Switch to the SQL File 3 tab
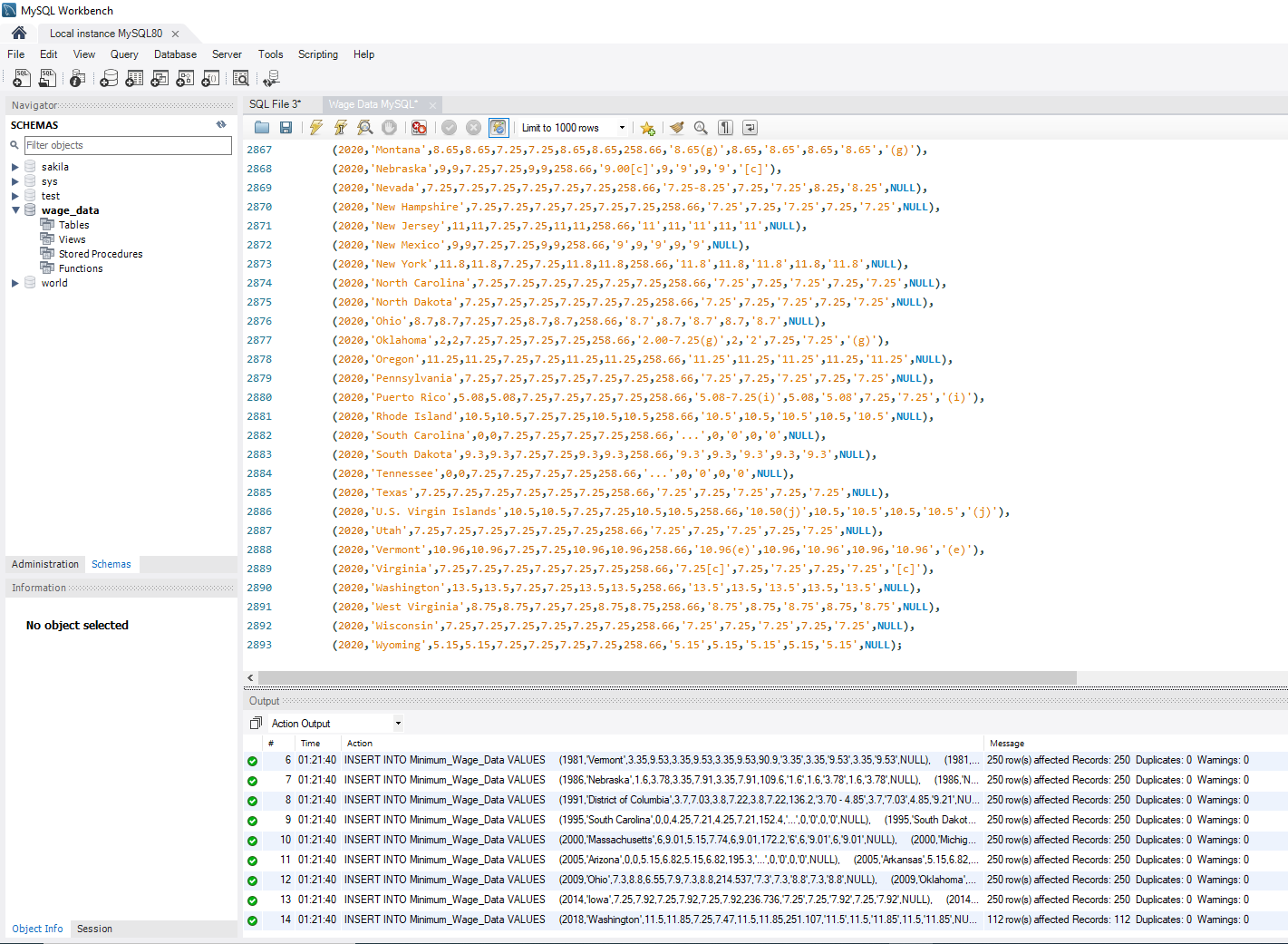The height and width of the screenshot is (944, 1288). [x=275, y=104]
